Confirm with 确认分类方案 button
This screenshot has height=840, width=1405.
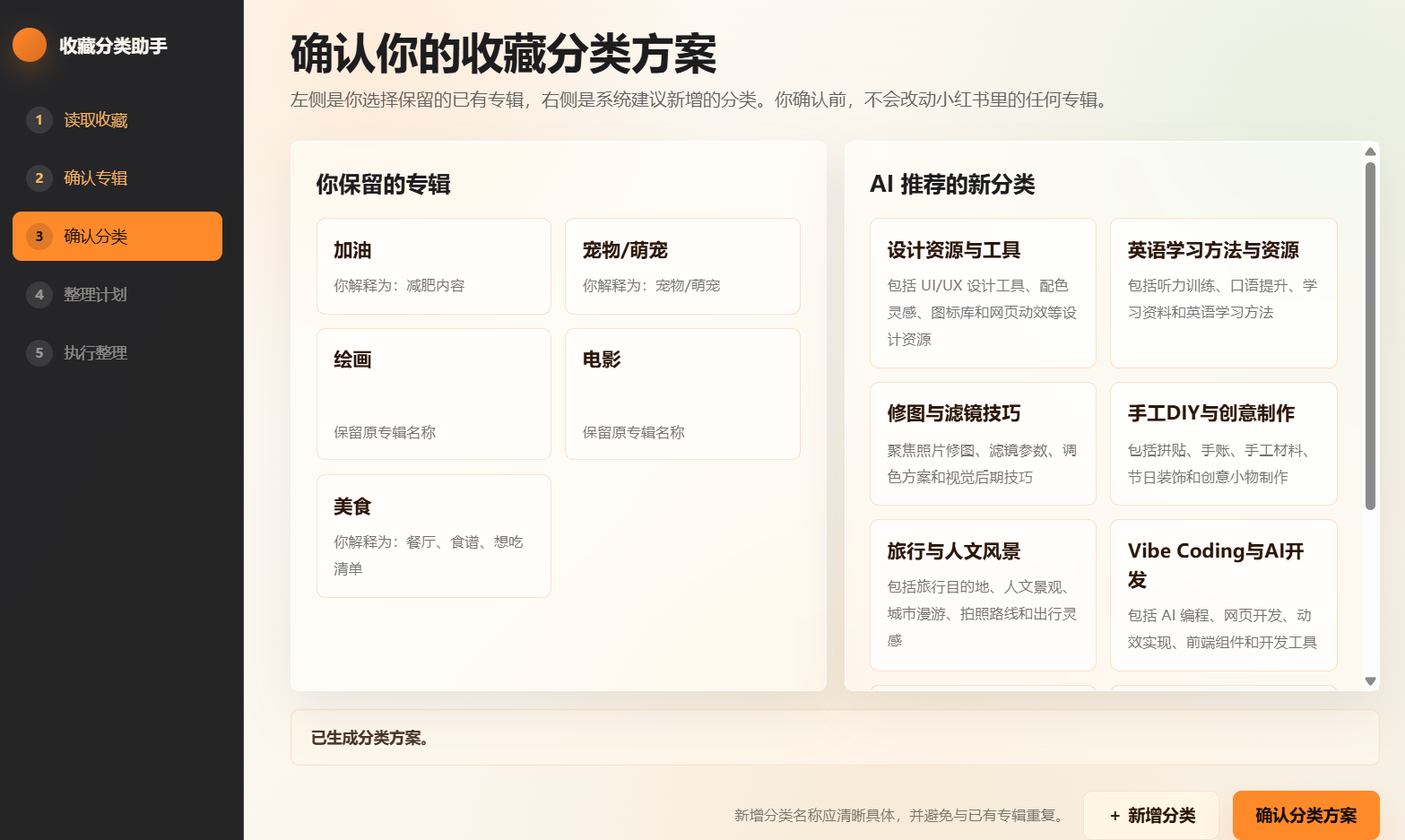1306,816
